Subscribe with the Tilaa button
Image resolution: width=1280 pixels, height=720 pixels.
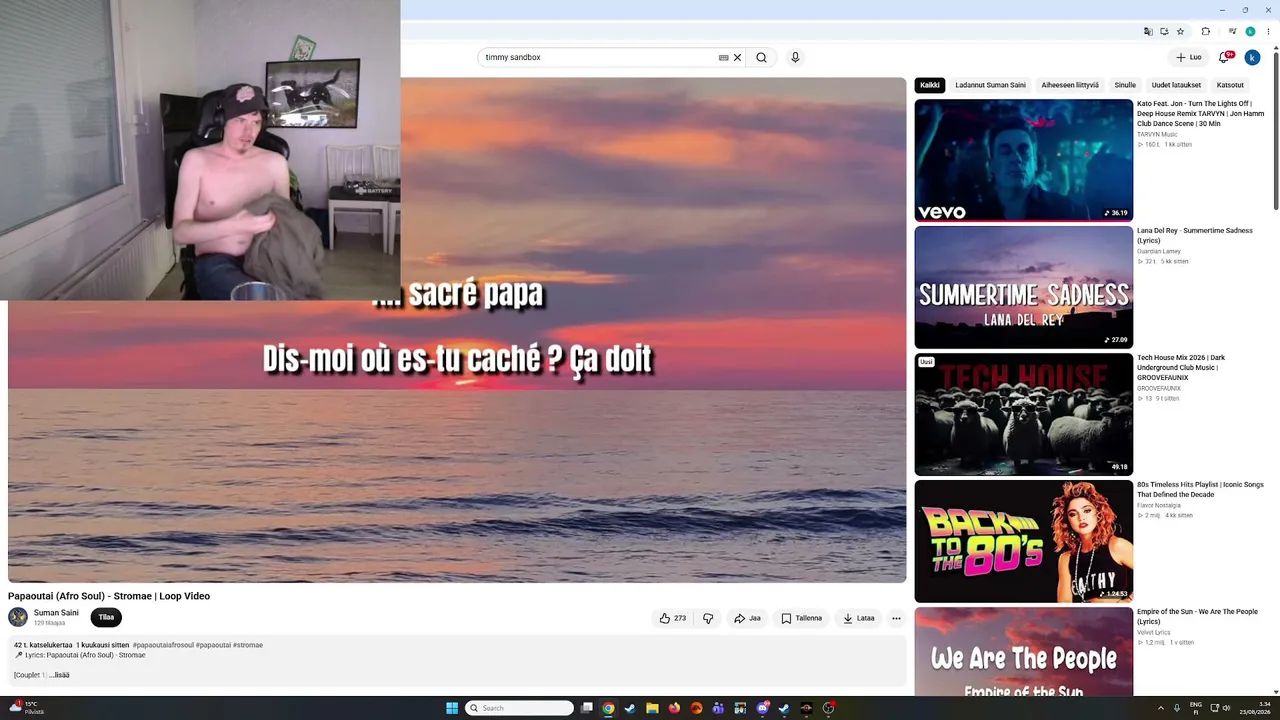106,617
